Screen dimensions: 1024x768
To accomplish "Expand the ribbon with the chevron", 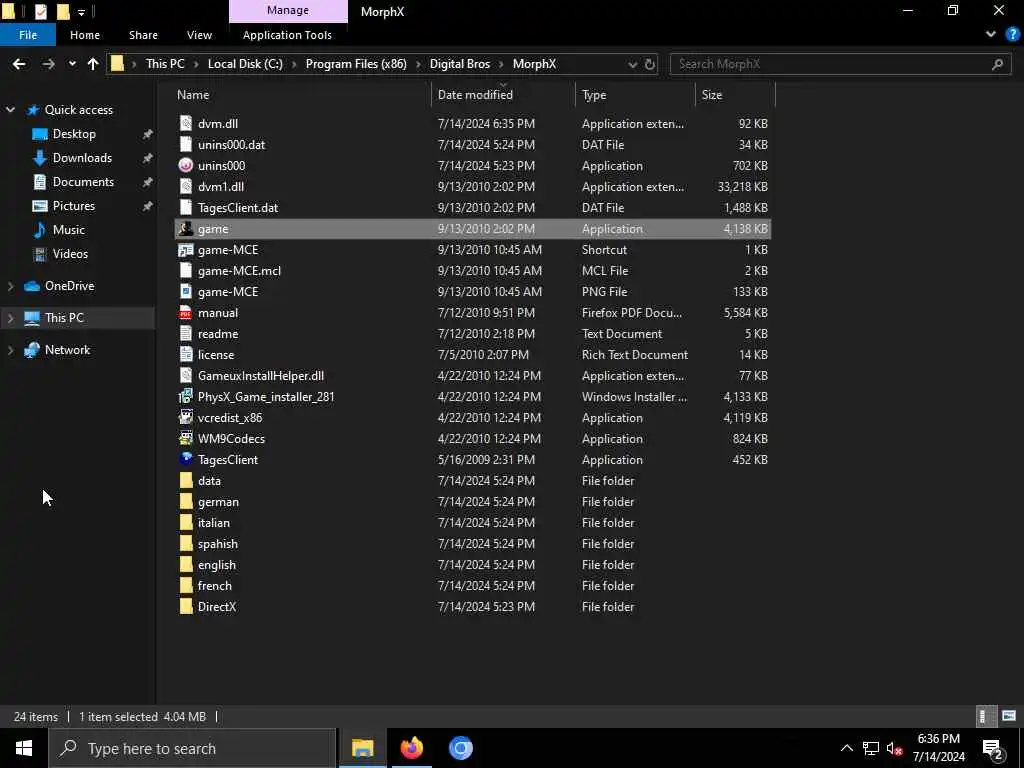I will pyautogui.click(x=991, y=35).
